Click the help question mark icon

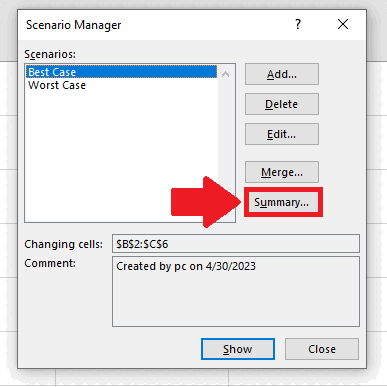[x=298, y=24]
